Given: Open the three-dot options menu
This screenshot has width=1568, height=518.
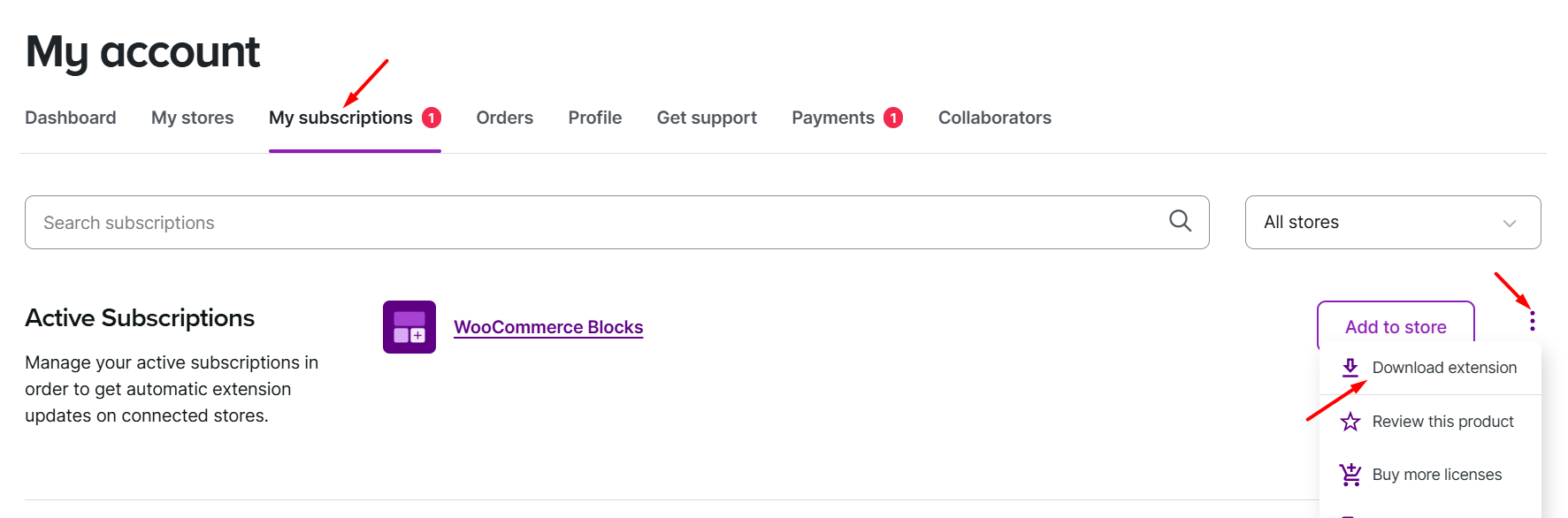Looking at the screenshot, I should pos(1532,321).
